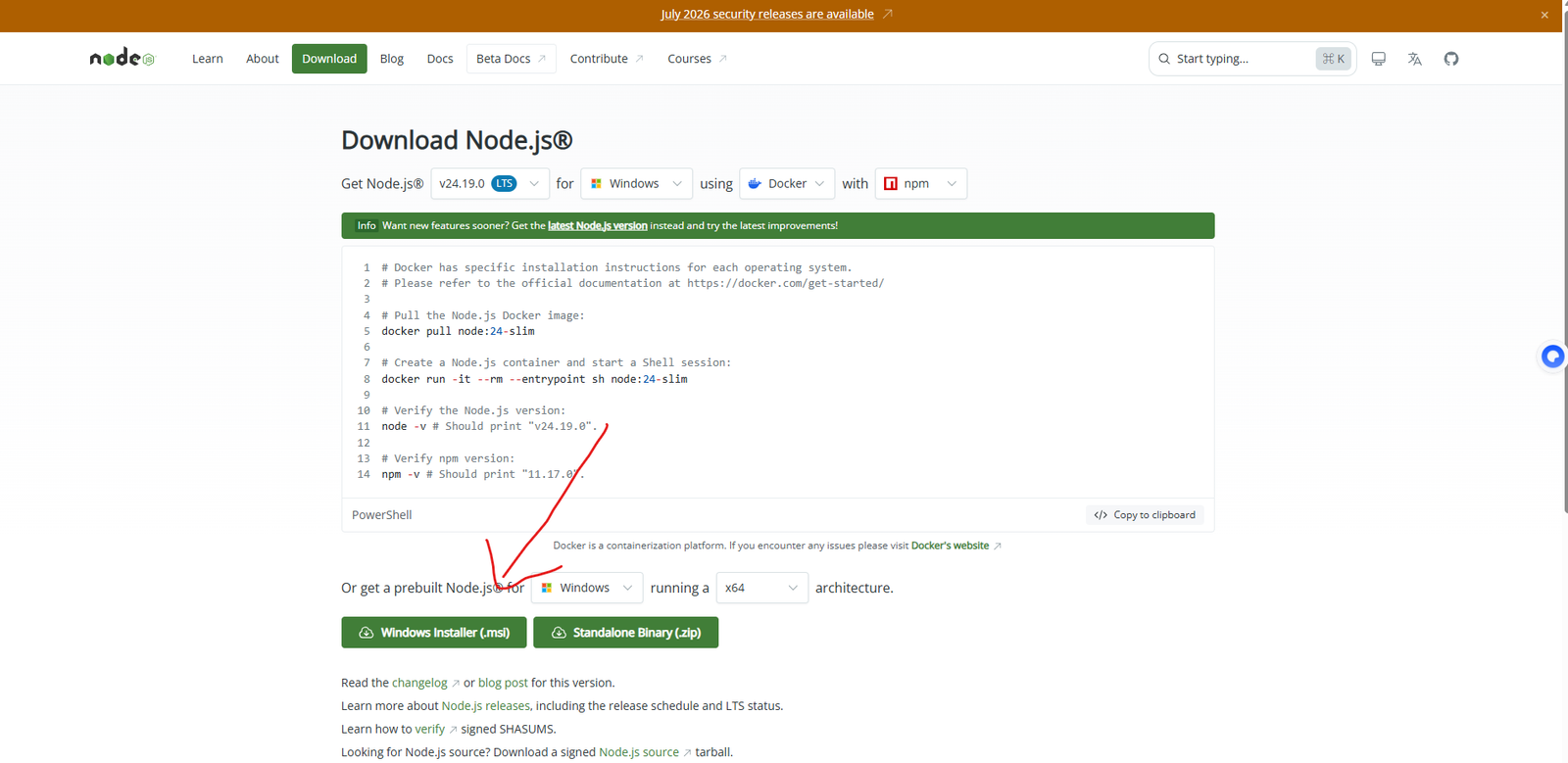
Task: Open the verify signed SHASUMS link
Action: coord(436,730)
